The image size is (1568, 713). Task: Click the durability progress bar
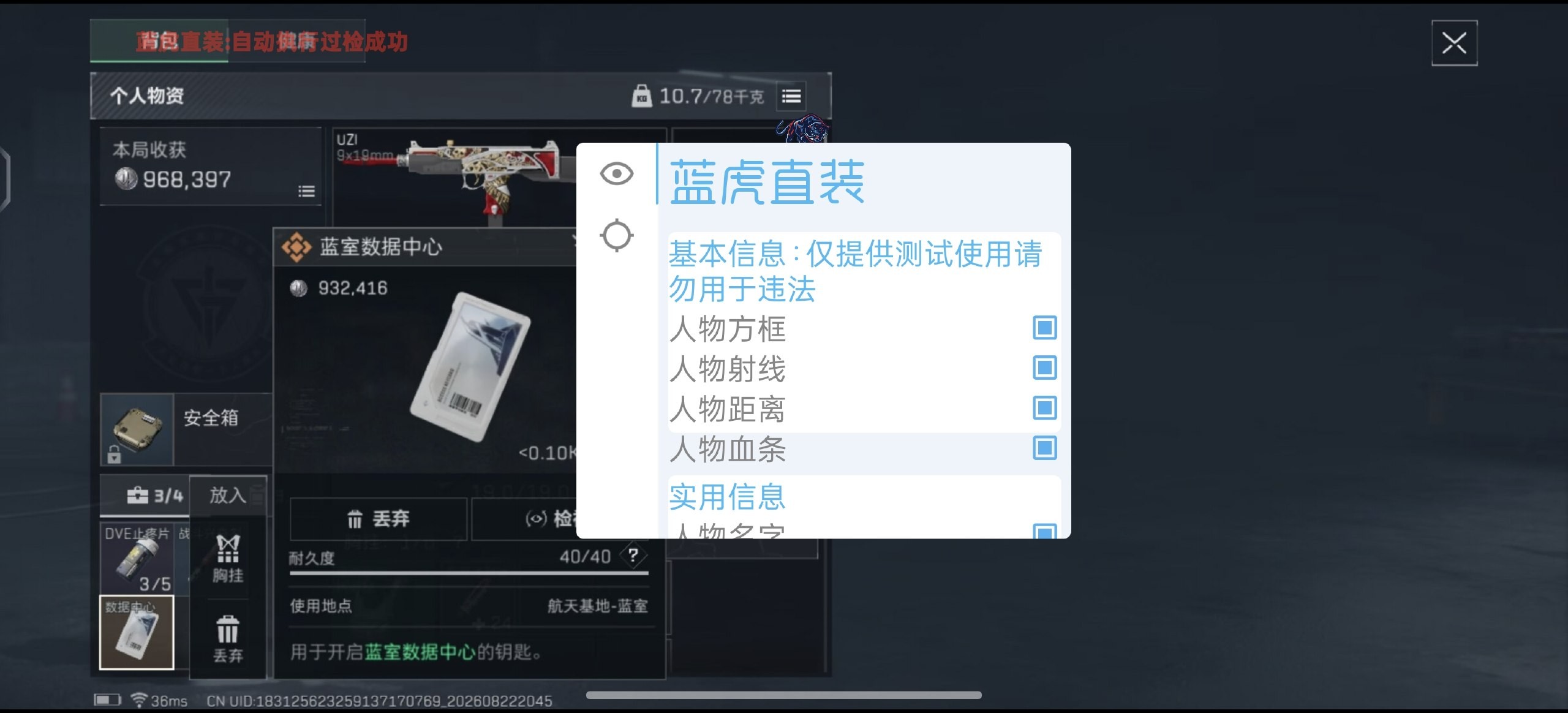pyautogui.click(x=469, y=573)
